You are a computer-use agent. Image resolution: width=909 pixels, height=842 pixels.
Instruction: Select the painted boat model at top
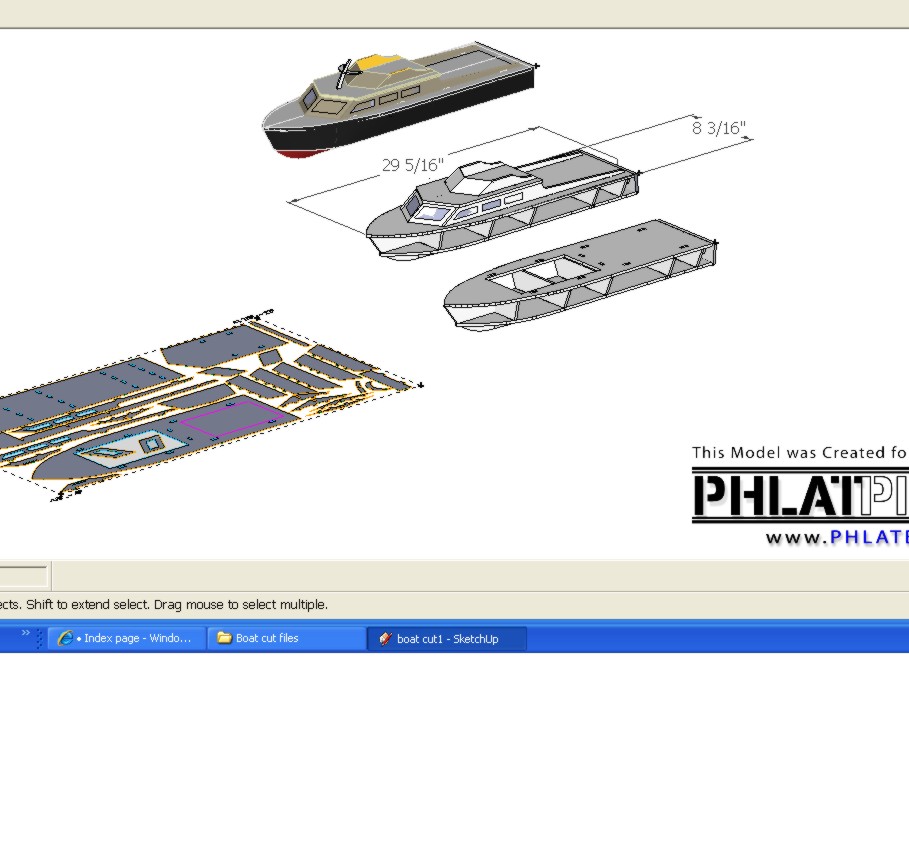pyautogui.click(x=400, y=105)
